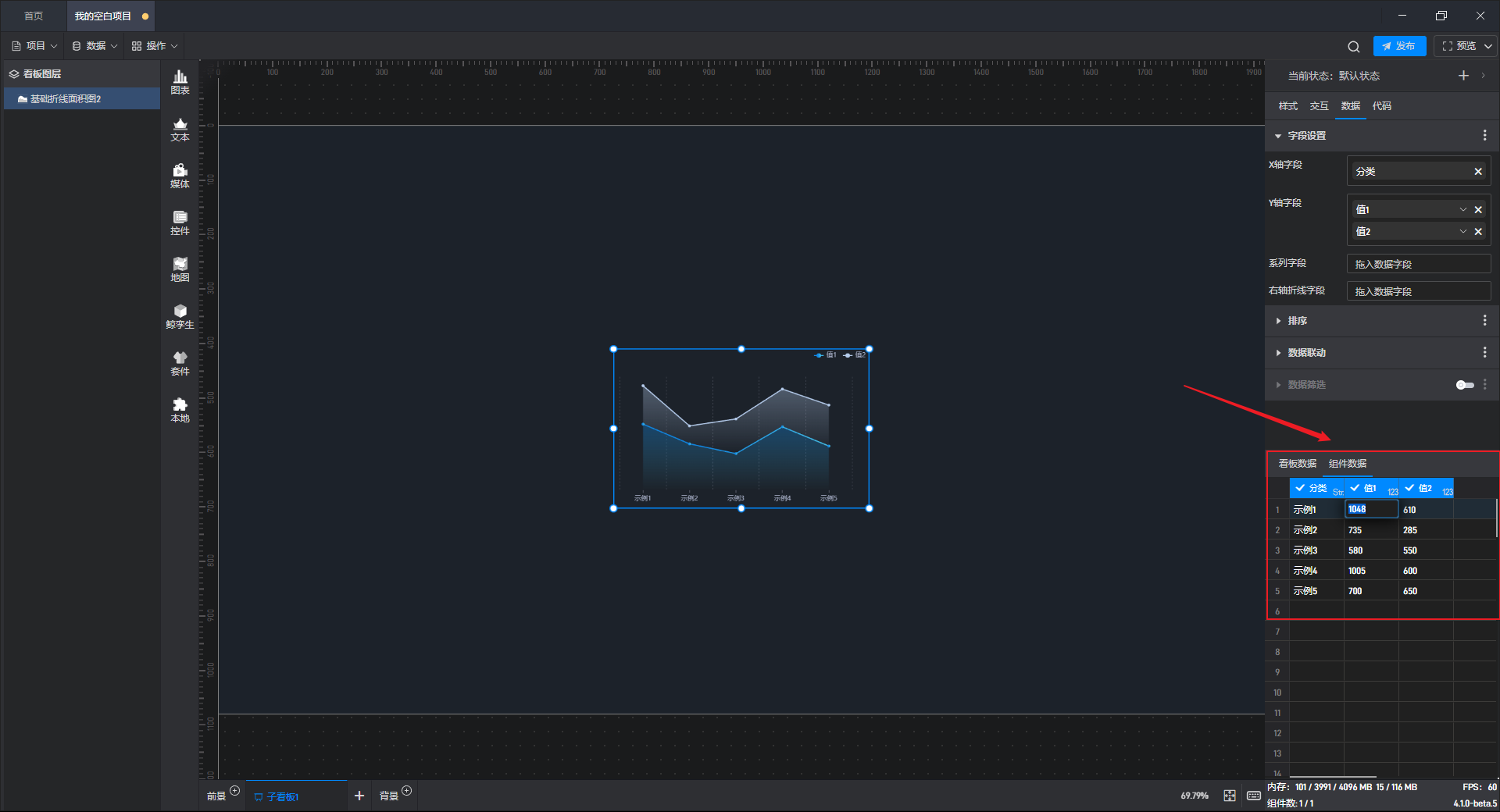The width and height of the screenshot is (1500, 812).
Task: Open 数据筛选 more options menu
Action: tap(1484, 384)
